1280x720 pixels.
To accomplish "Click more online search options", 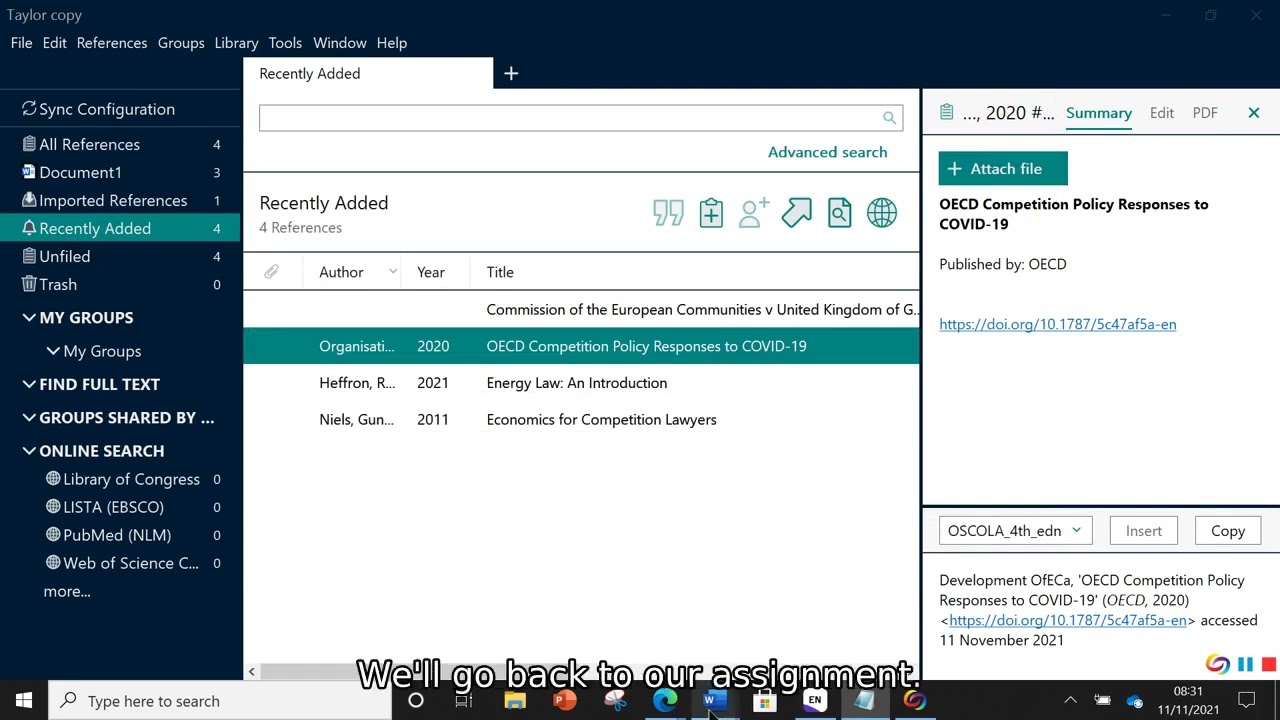I will click(x=67, y=591).
